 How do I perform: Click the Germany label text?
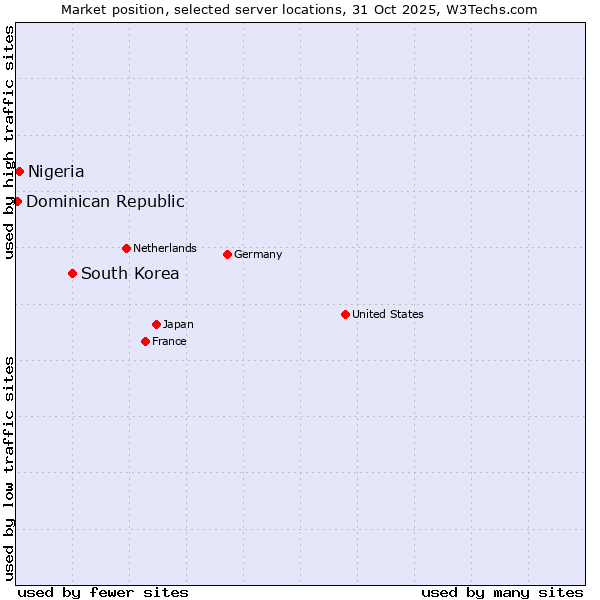[x=258, y=254]
